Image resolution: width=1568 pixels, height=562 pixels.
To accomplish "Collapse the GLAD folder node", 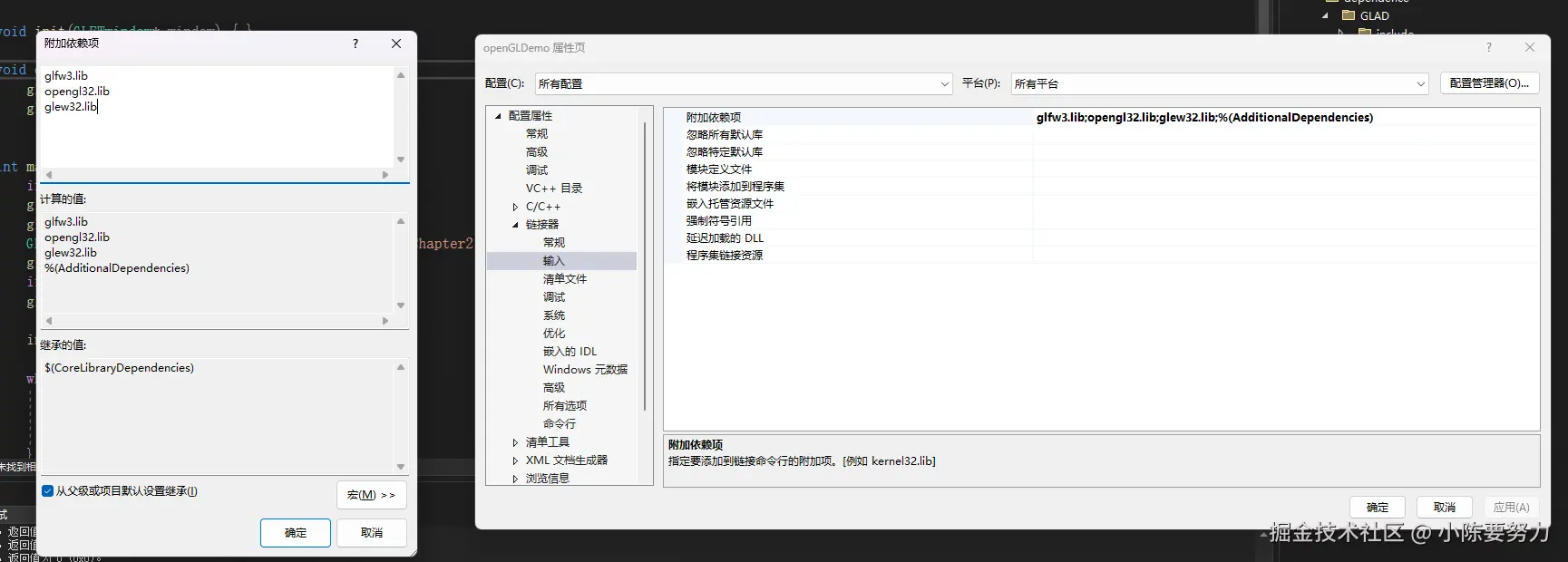I will [x=1326, y=15].
